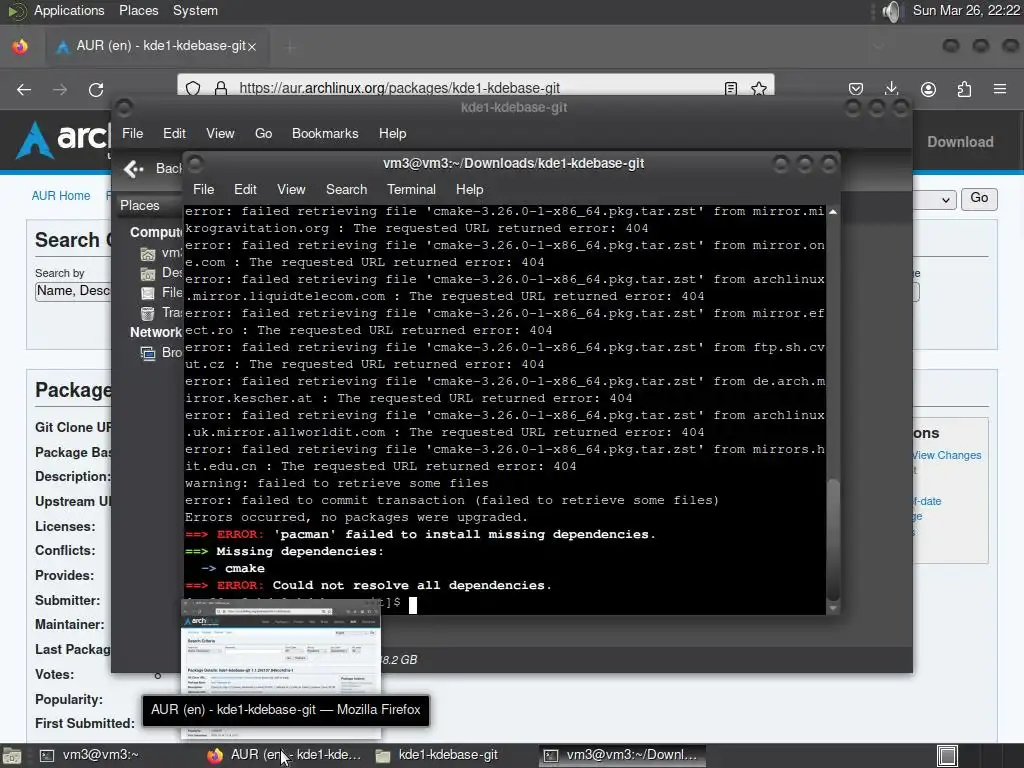The image size is (1024, 768).
Task: Click the Download link in Arch header
Action: coord(960,142)
